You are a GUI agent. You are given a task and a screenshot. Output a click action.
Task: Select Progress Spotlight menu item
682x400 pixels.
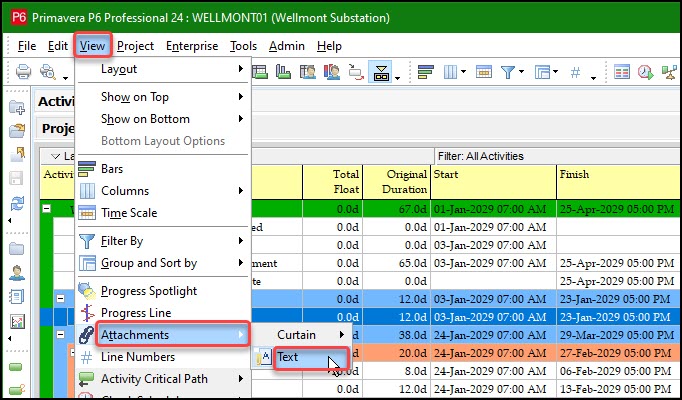163,291
